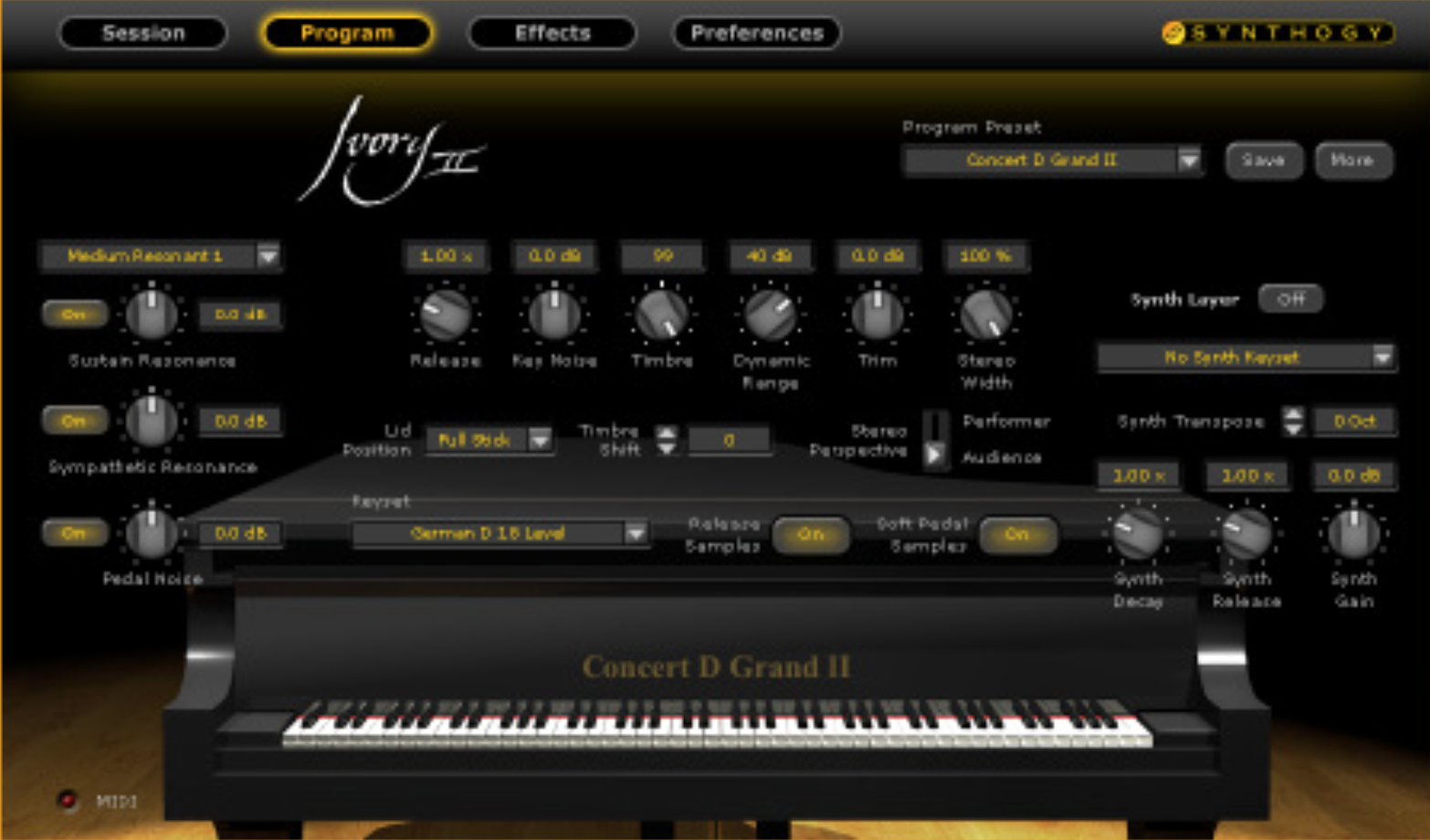Open the Preferences tab
This screenshot has height=840, width=1430.
[x=757, y=33]
